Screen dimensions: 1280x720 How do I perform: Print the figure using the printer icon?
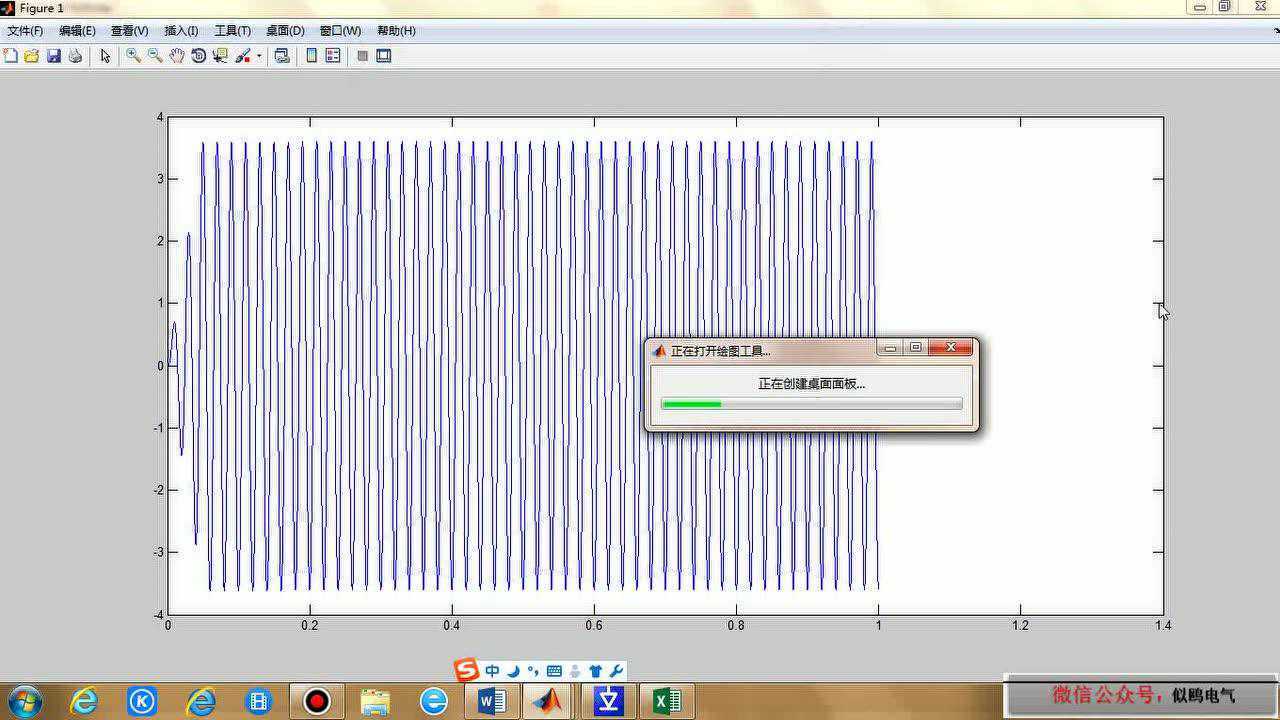coord(75,56)
